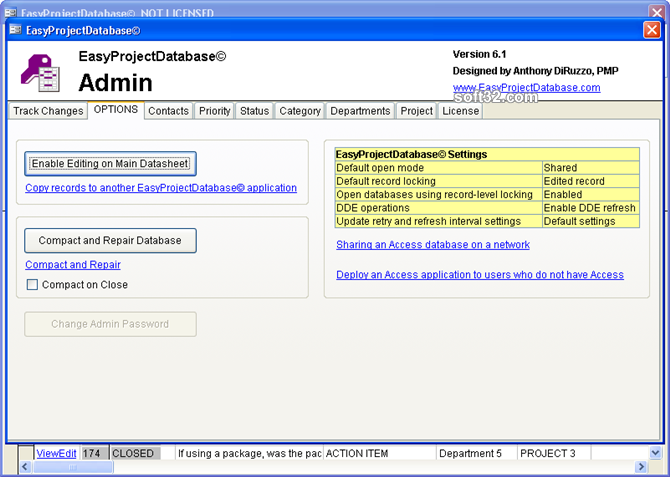670x477 pixels.
Task: Open the www.EasyProjectDatabase.com link
Action: (x=526, y=88)
